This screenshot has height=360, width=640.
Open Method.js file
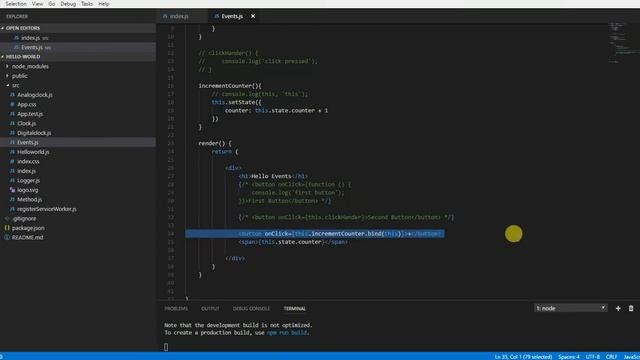coord(29,200)
